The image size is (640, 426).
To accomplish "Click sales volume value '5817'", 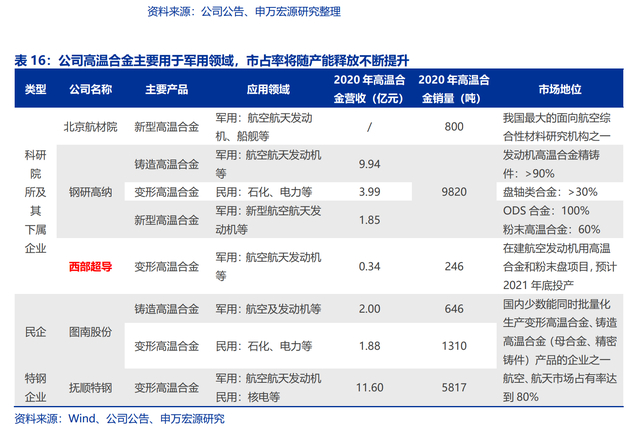I will click(x=454, y=387).
